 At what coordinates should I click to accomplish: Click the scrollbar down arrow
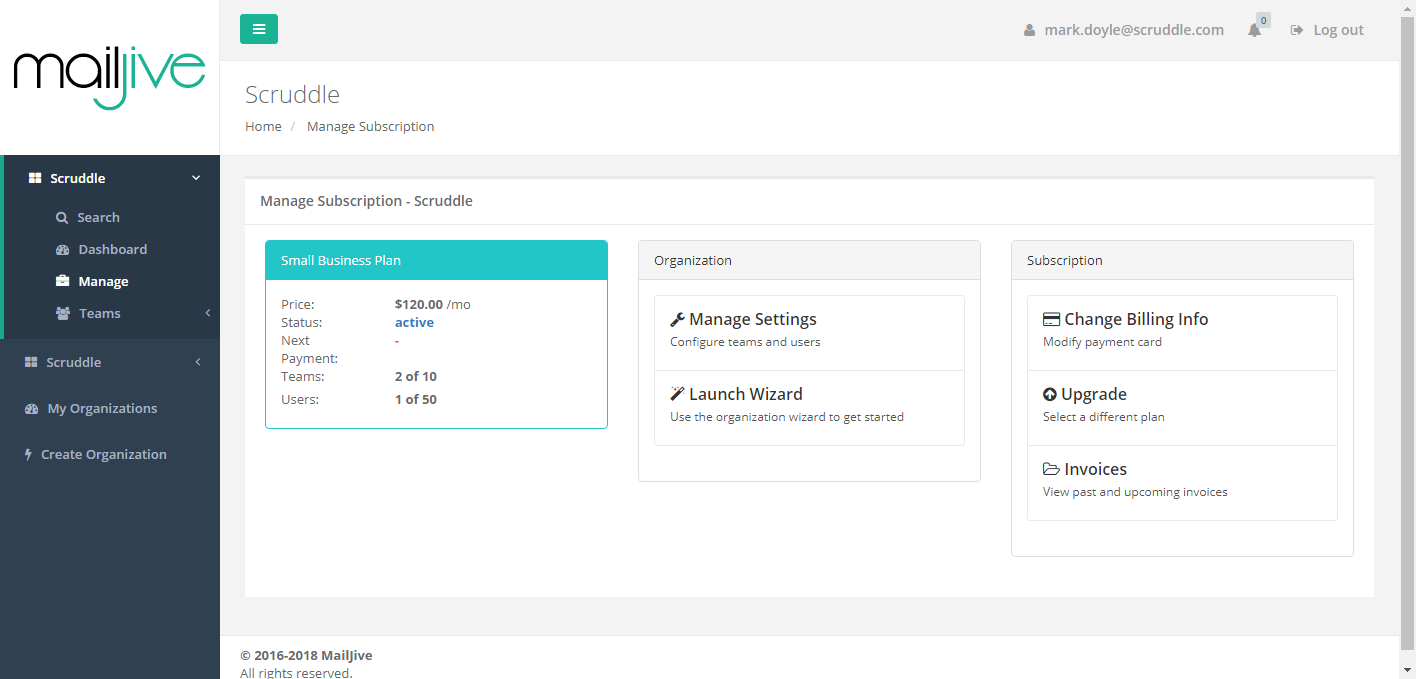[x=1407, y=670]
